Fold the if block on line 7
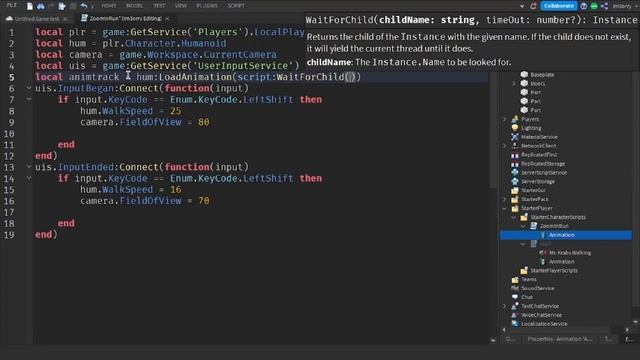Image resolution: width=640 pixels, height=360 pixels. (29, 99)
